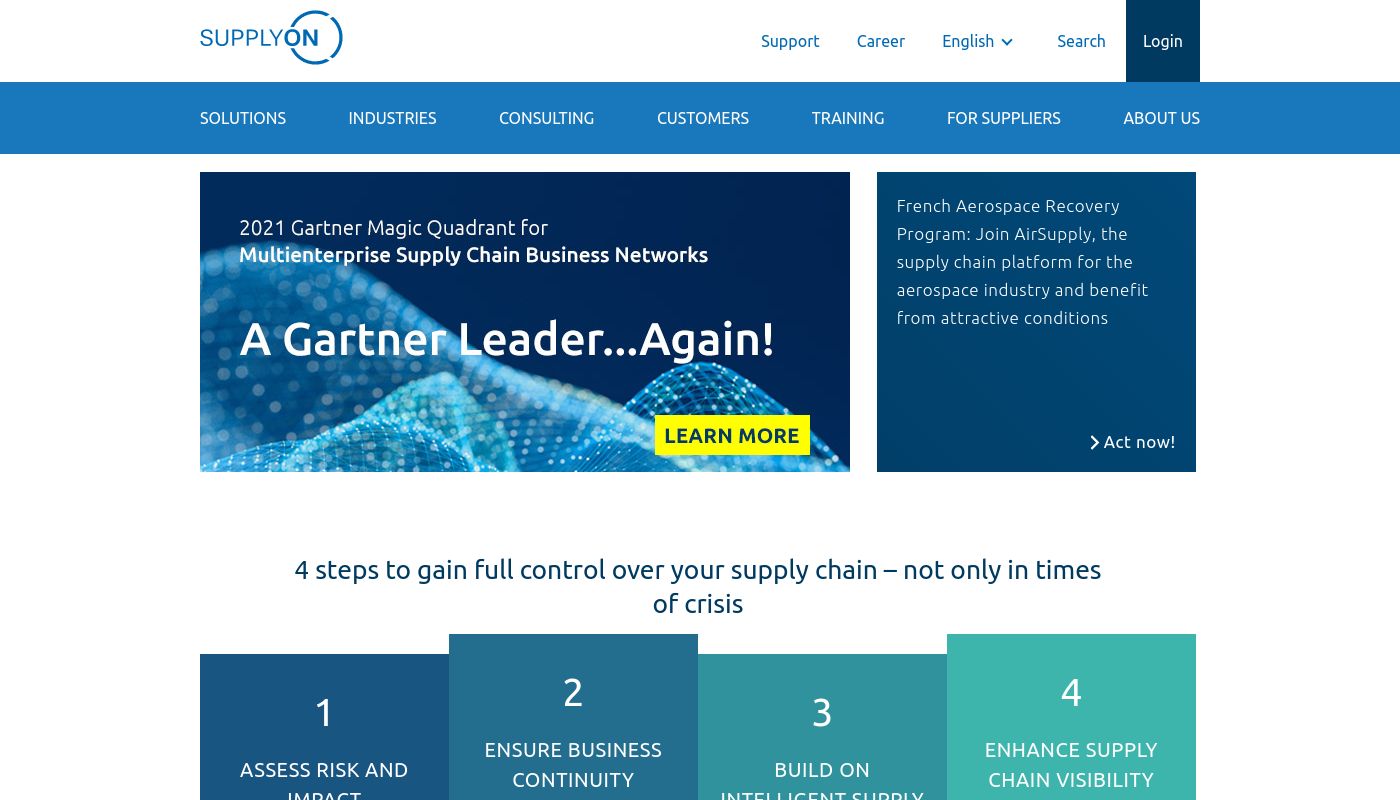Open the Solutions menu
Image resolution: width=1400 pixels, height=800 pixels.
243,118
